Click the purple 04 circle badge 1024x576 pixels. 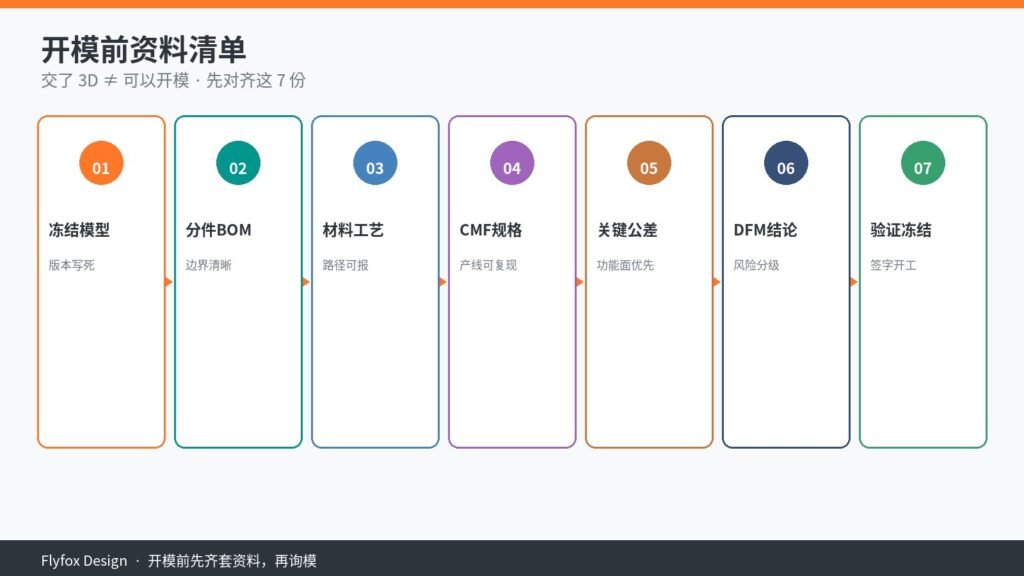click(512, 163)
